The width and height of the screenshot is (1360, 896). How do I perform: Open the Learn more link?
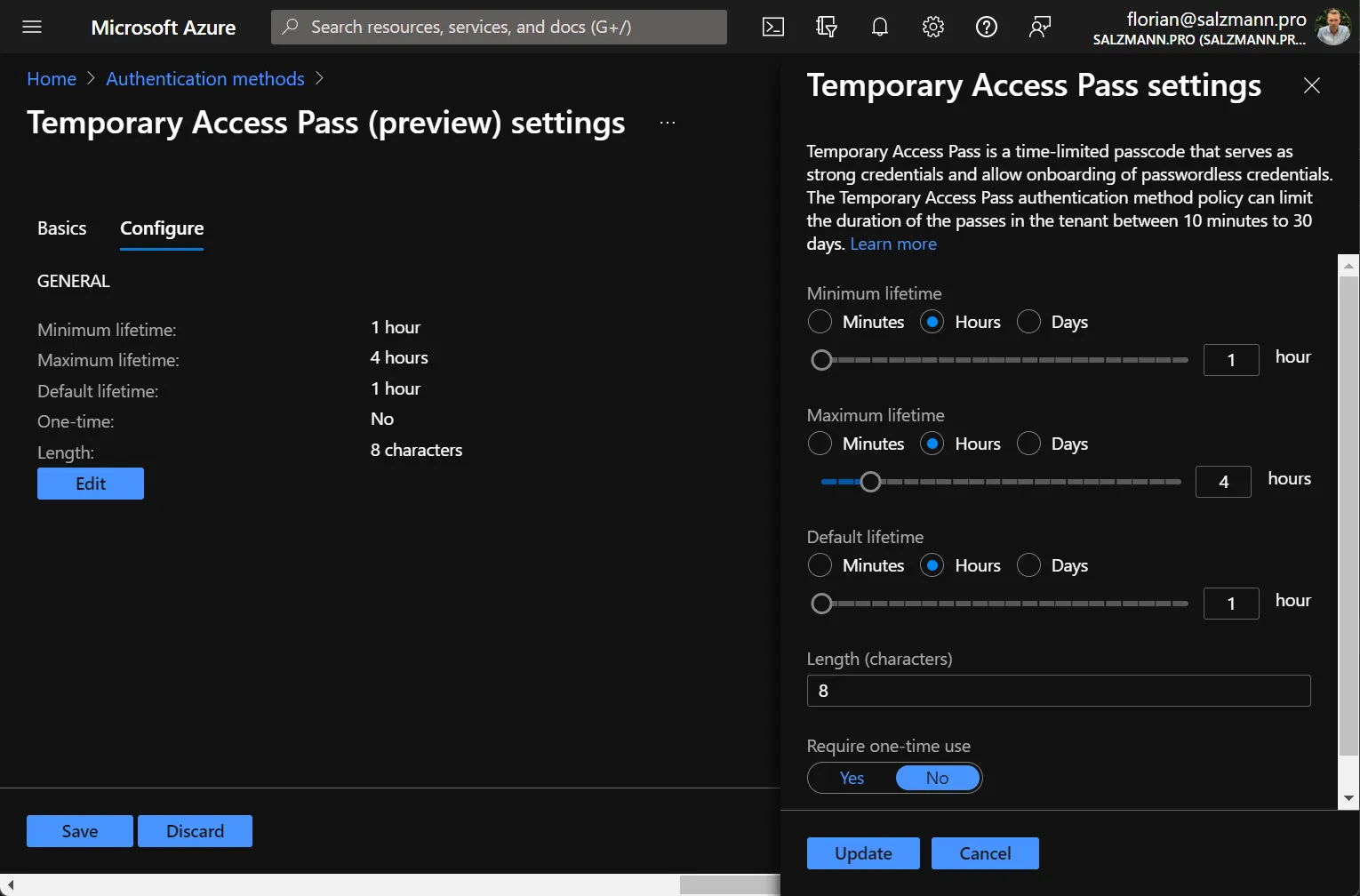tap(893, 244)
